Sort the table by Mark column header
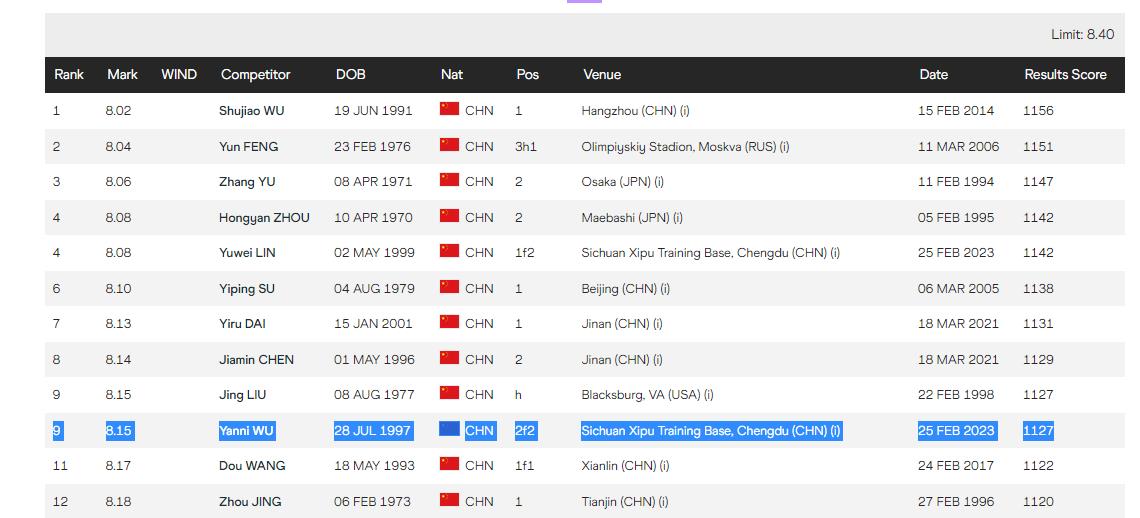Image resolution: width=1140 pixels, height=518 pixels. (122, 75)
